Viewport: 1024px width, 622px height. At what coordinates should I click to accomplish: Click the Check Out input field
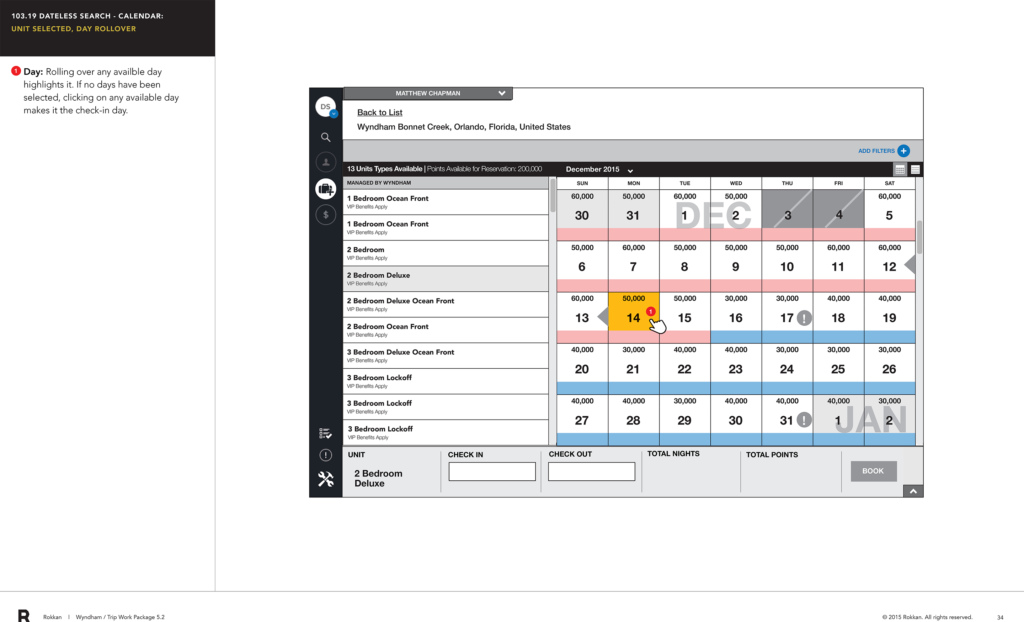click(591, 472)
